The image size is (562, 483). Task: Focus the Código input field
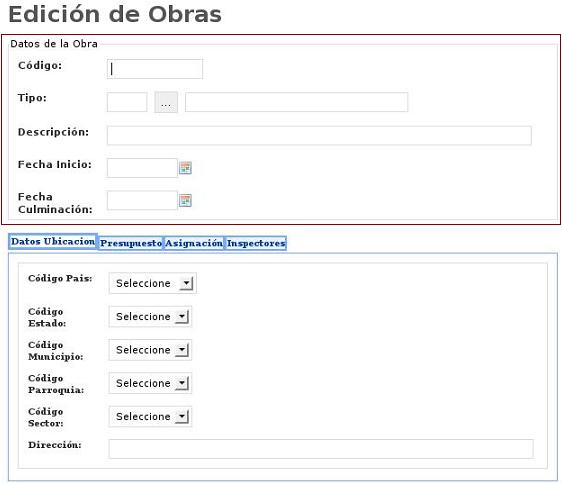[155, 69]
